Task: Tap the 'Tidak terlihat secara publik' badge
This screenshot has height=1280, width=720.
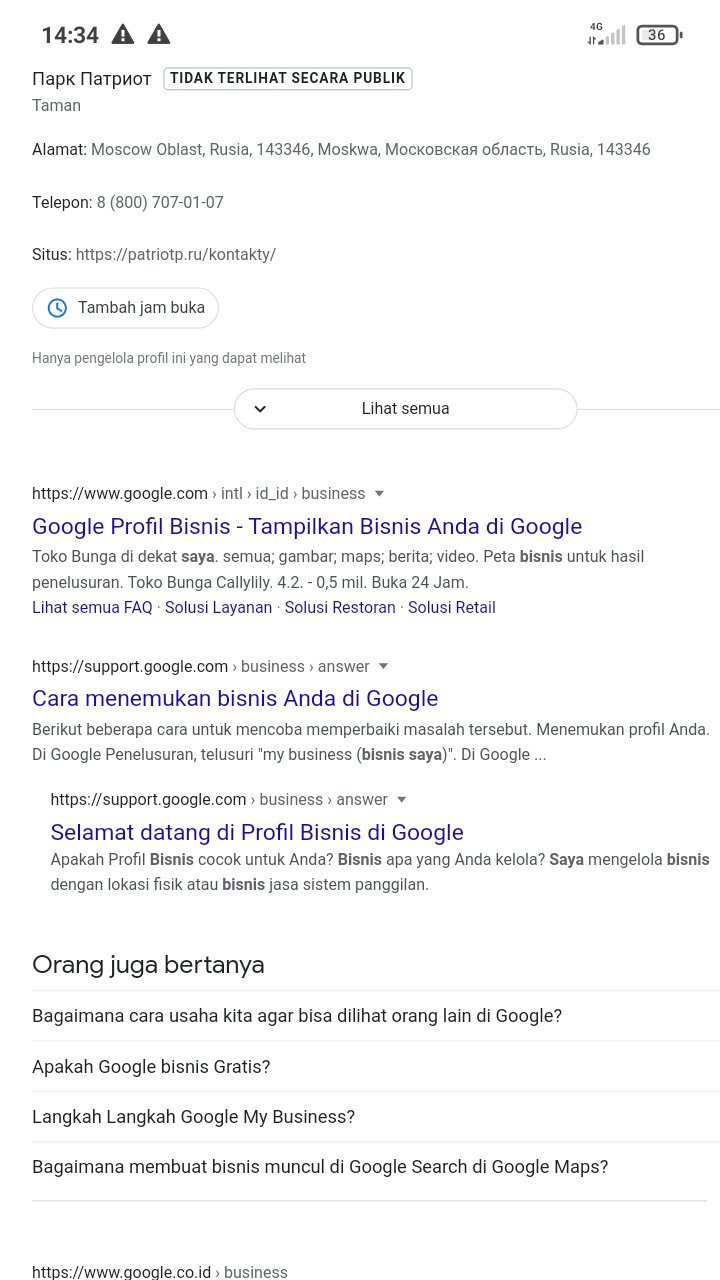Action: point(288,78)
